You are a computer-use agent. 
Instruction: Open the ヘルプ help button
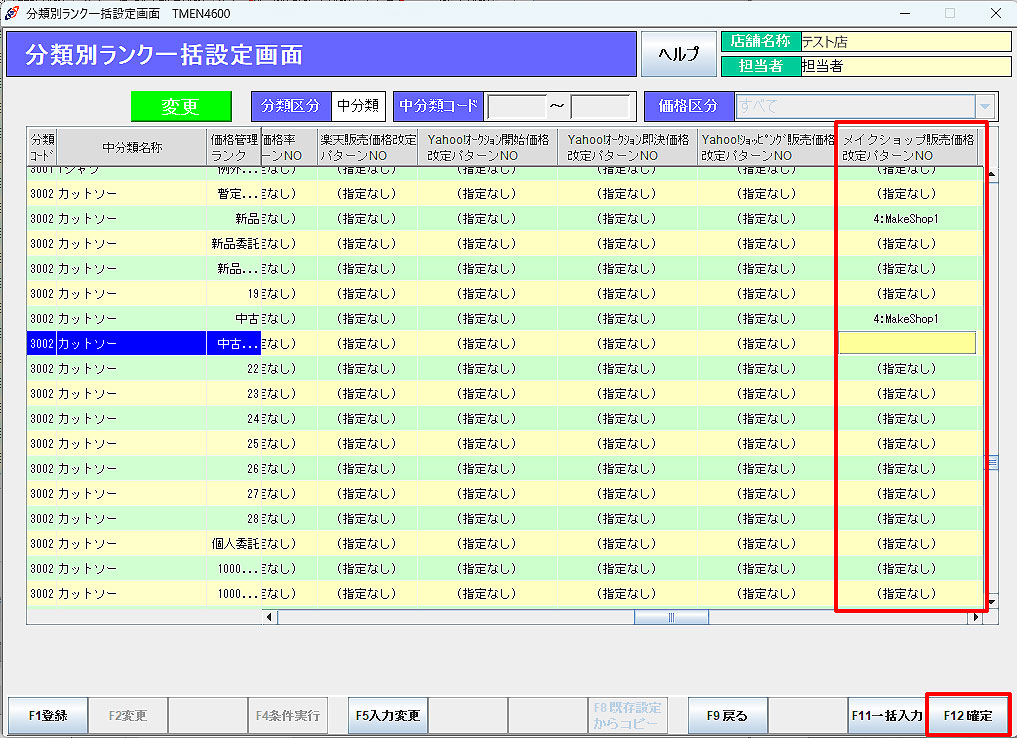click(x=678, y=54)
